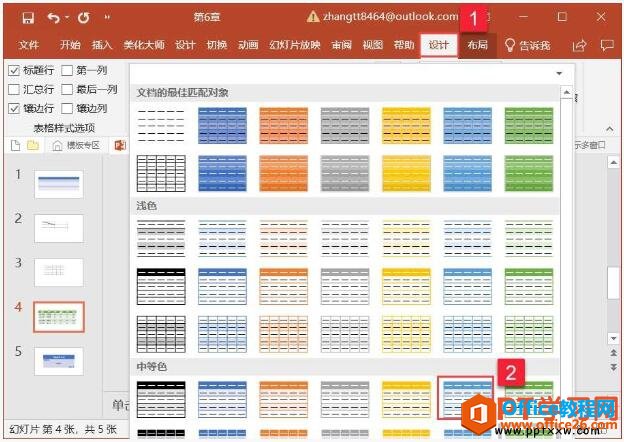
Task: Apply black grid light table style
Action: [x=161, y=335]
